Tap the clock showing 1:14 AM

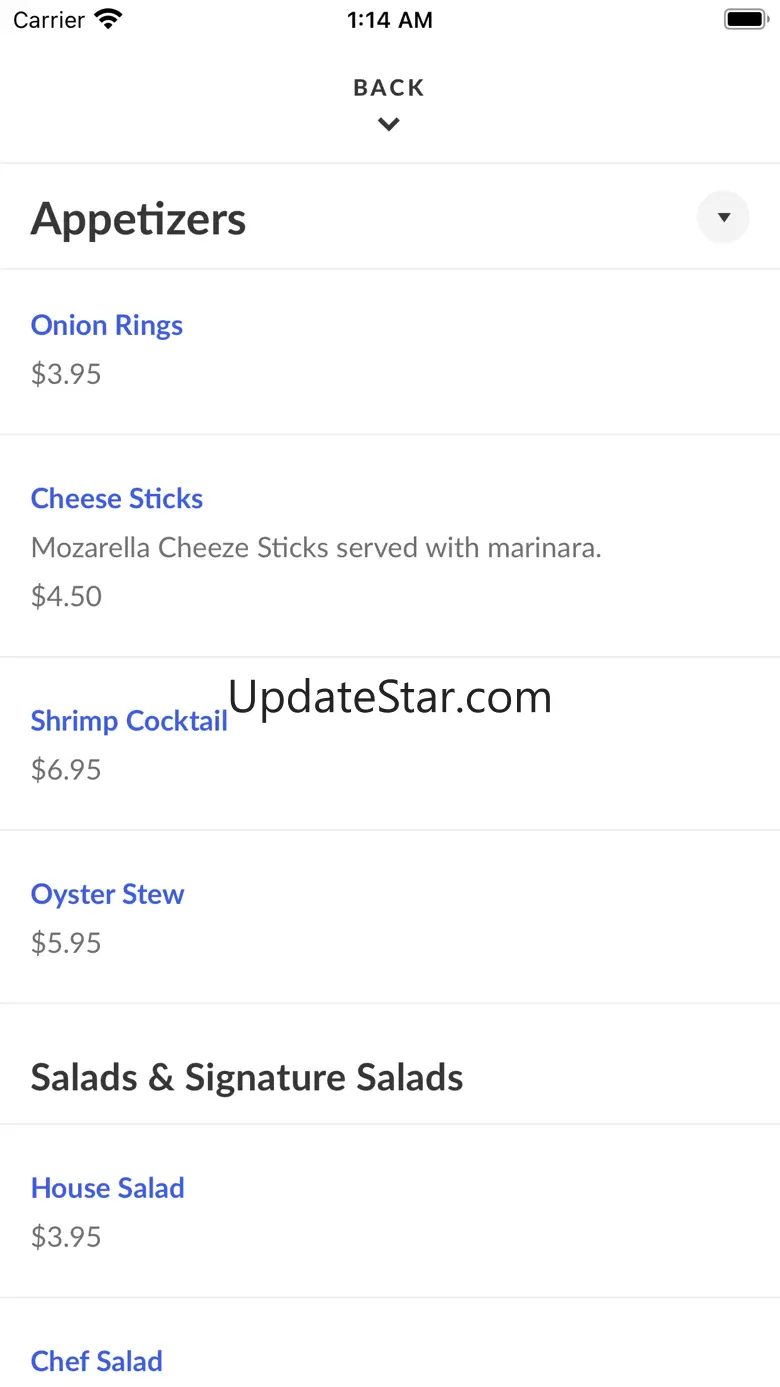pyautogui.click(x=390, y=20)
